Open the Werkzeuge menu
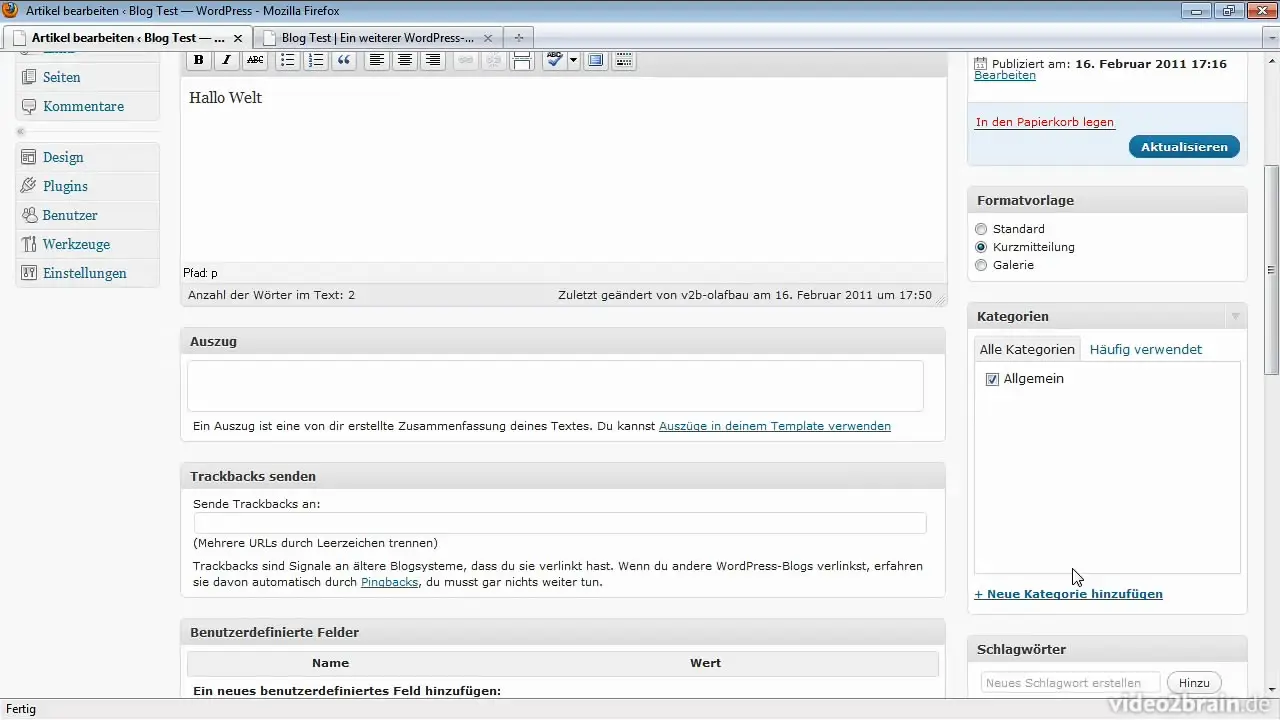1280x720 pixels. (x=76, y=244)
